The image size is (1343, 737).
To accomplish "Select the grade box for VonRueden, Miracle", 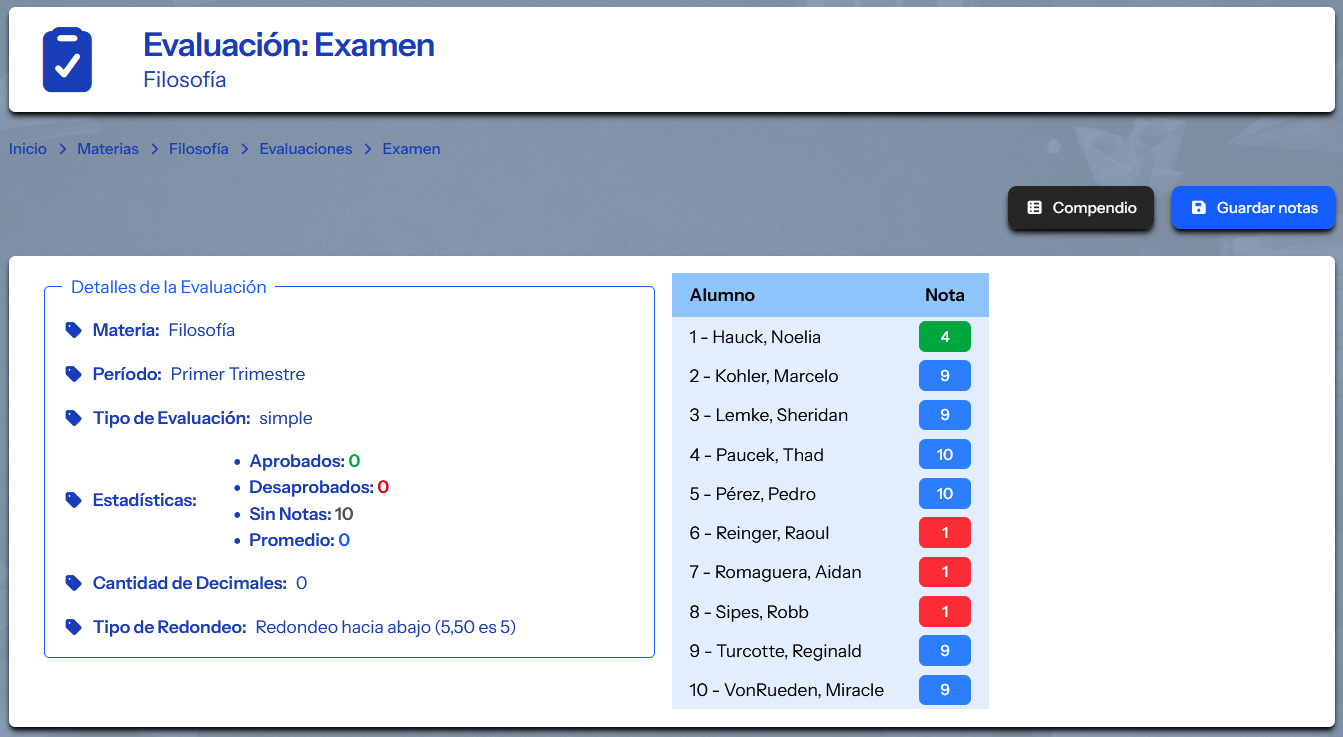I will 944,690.
